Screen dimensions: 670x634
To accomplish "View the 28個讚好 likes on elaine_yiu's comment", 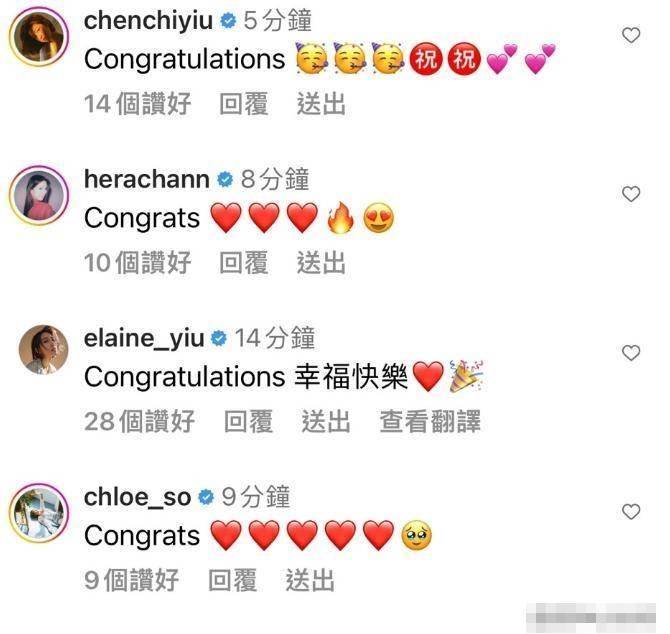I will click(x=140, y=421).
